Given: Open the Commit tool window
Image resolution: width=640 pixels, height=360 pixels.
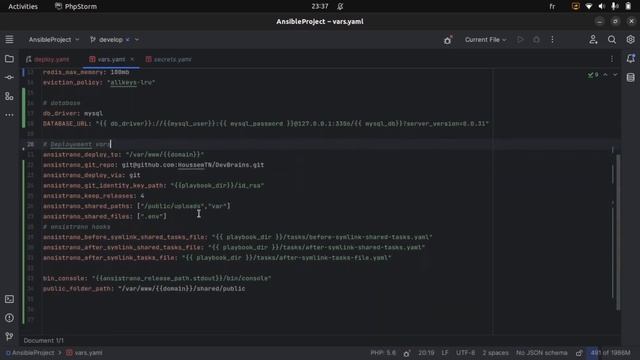Looking at the screenshot, I should (9, 77).
